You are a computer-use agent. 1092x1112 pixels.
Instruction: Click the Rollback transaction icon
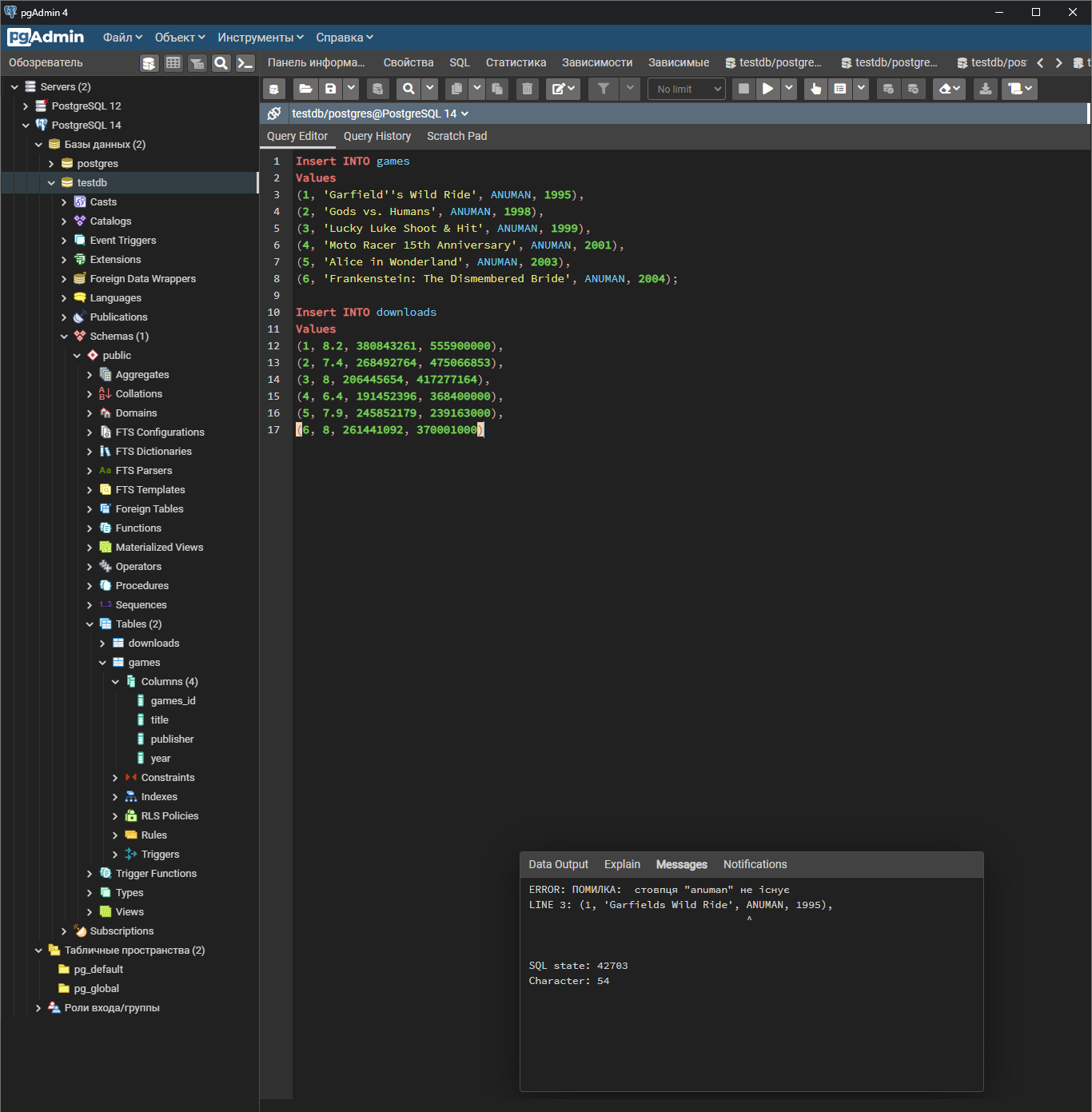(913, 89)
